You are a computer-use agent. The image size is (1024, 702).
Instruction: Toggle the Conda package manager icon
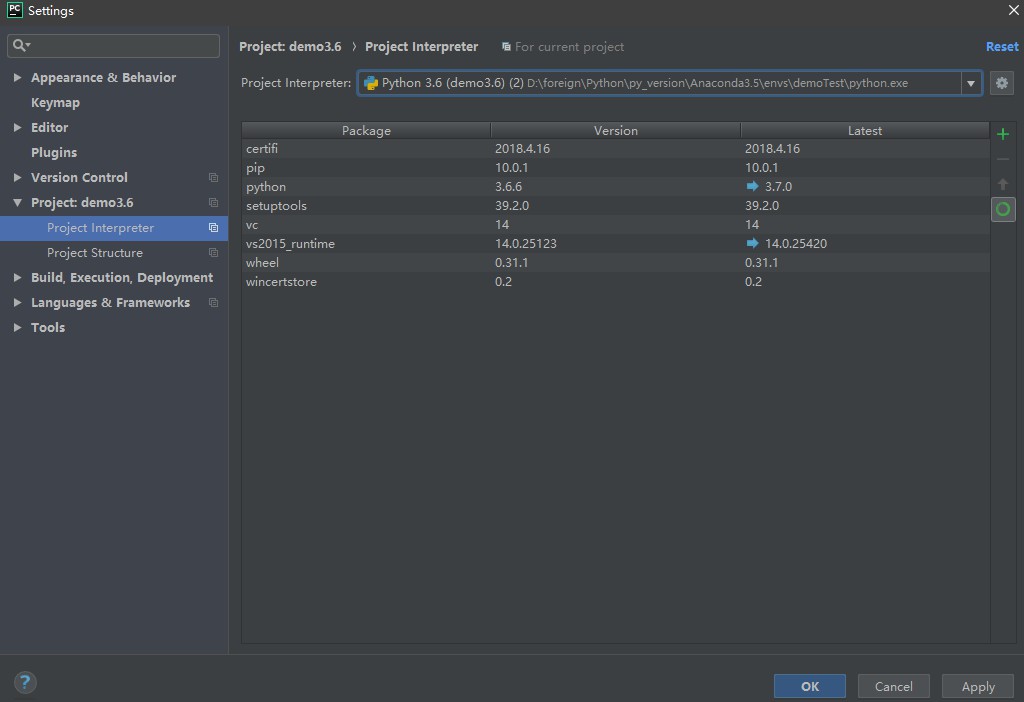1003,209
